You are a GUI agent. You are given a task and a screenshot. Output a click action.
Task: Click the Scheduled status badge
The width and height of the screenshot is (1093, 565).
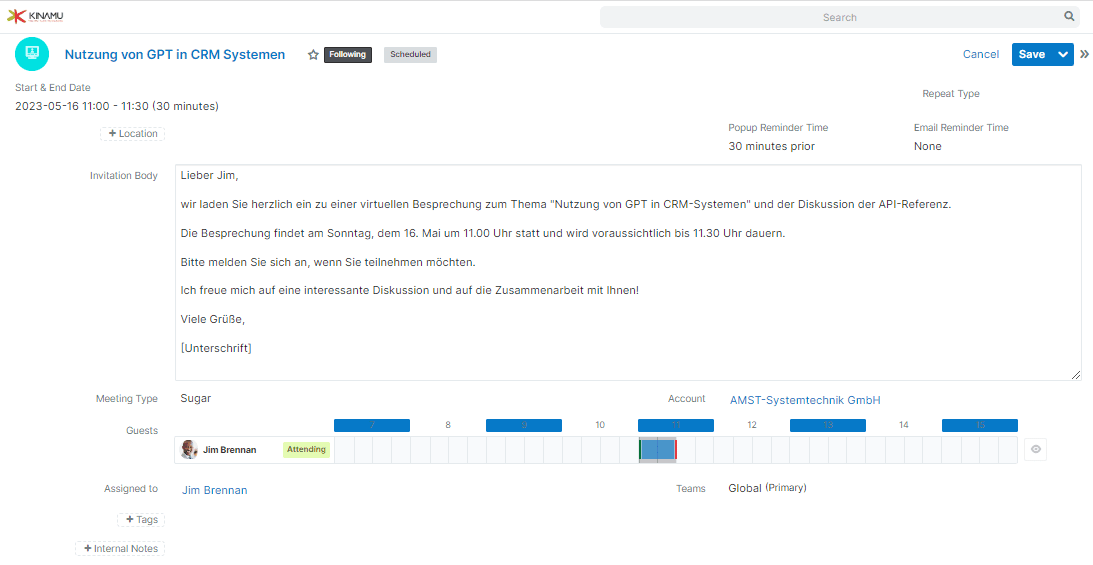point(411,54)
